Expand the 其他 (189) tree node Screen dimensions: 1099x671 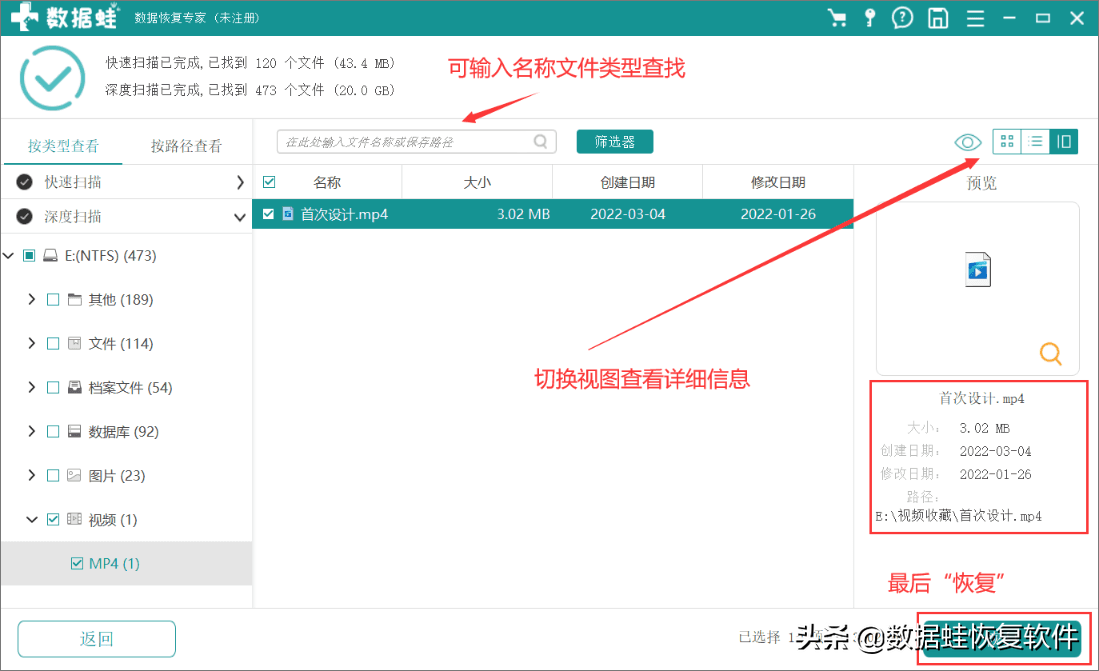(x=32, y=299)
